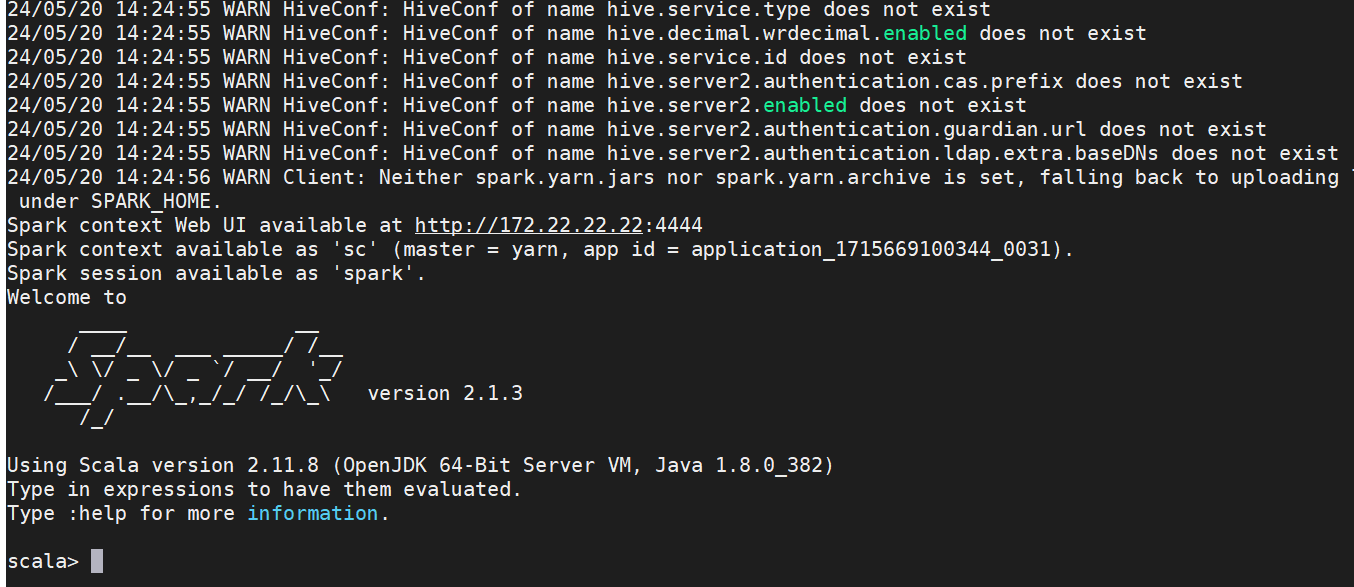Image resolution: width=1354 pixels, height=587 pixels.
Task: Open the http://172.22.22.22 Web UI link
Action: [x=528, y=225]
